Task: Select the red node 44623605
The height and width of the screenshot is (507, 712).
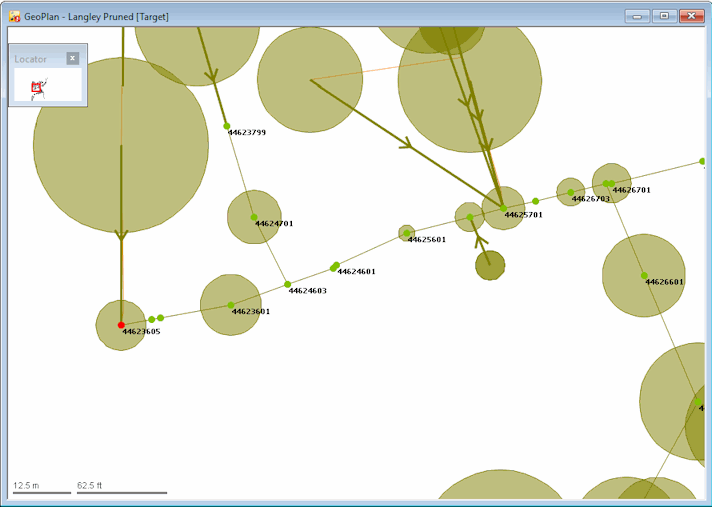Action: [121, 325]
